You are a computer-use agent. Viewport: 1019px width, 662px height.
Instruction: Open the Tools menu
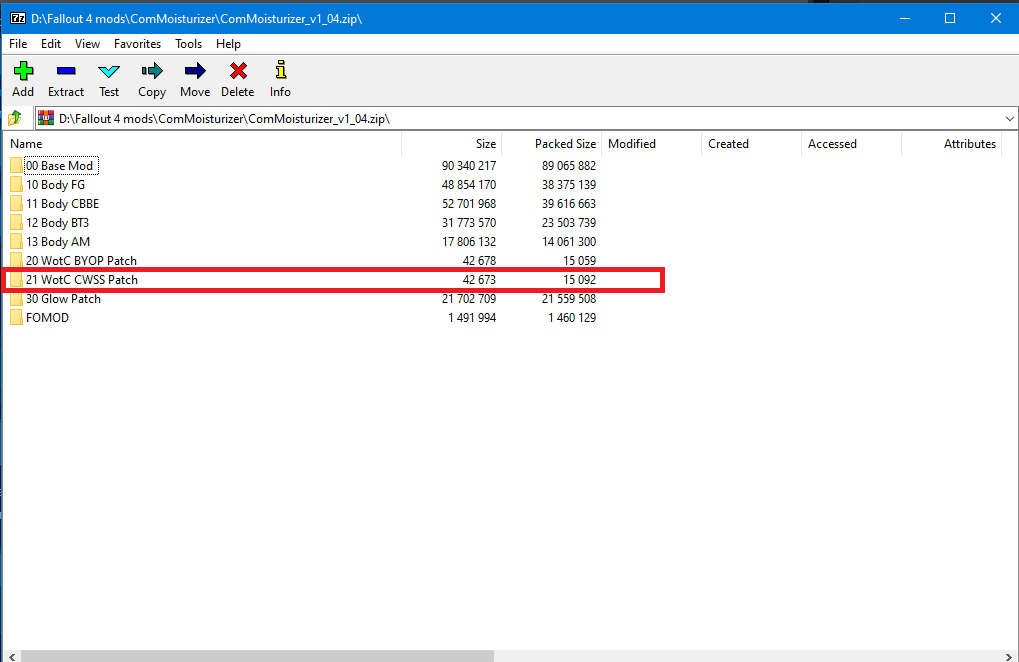[188, 44]
